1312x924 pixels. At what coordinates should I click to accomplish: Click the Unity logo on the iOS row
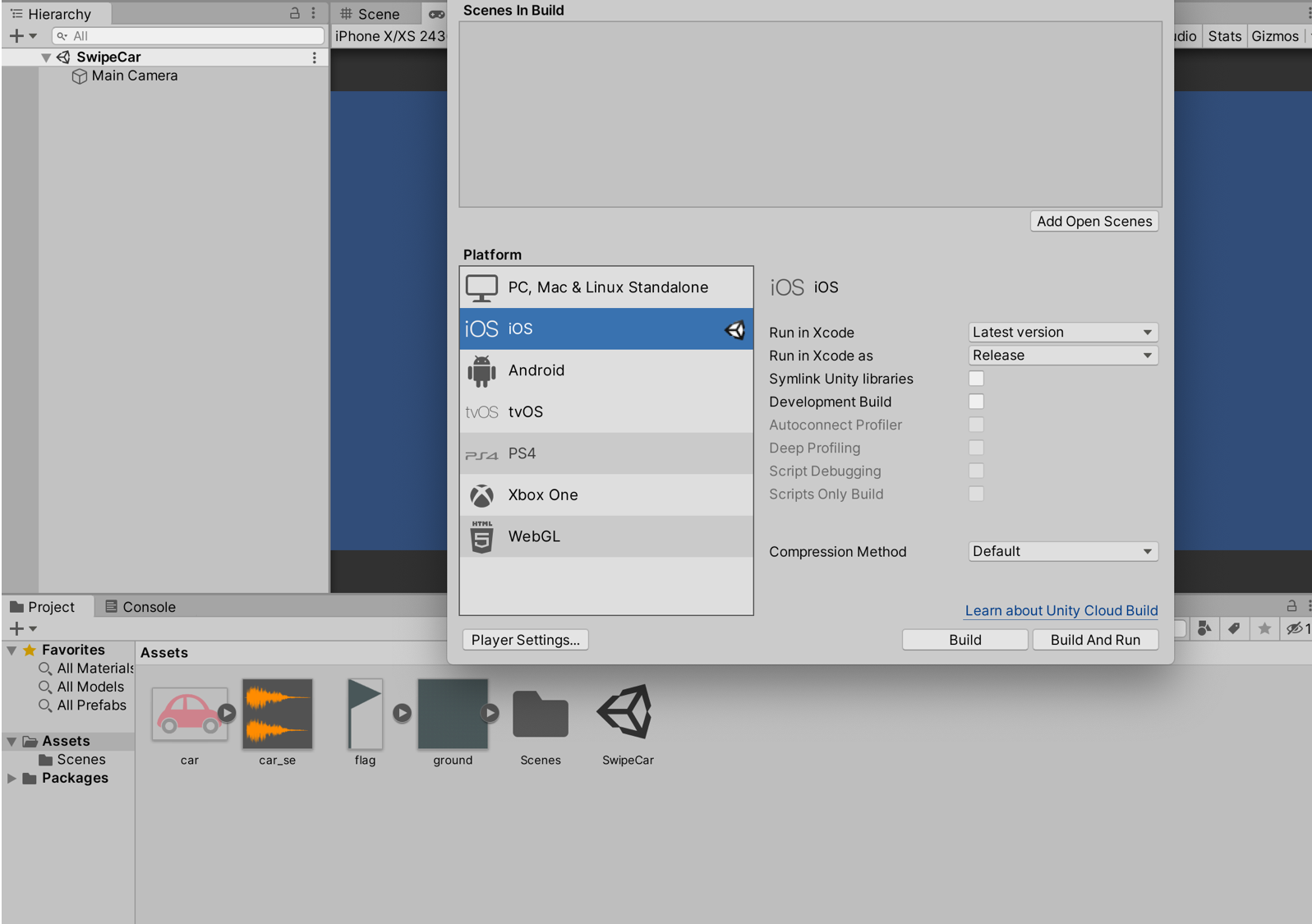pyautogui.click(x=734, y=329)
